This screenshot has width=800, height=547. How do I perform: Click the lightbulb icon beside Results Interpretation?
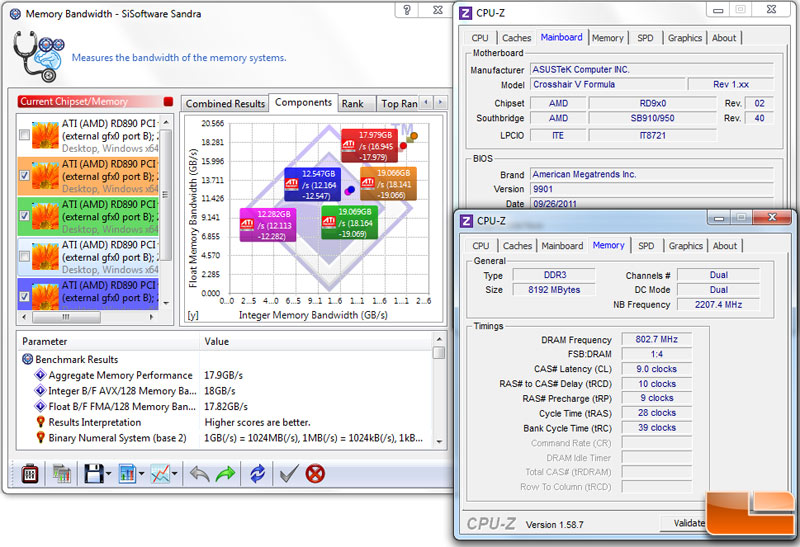[40, 422]
